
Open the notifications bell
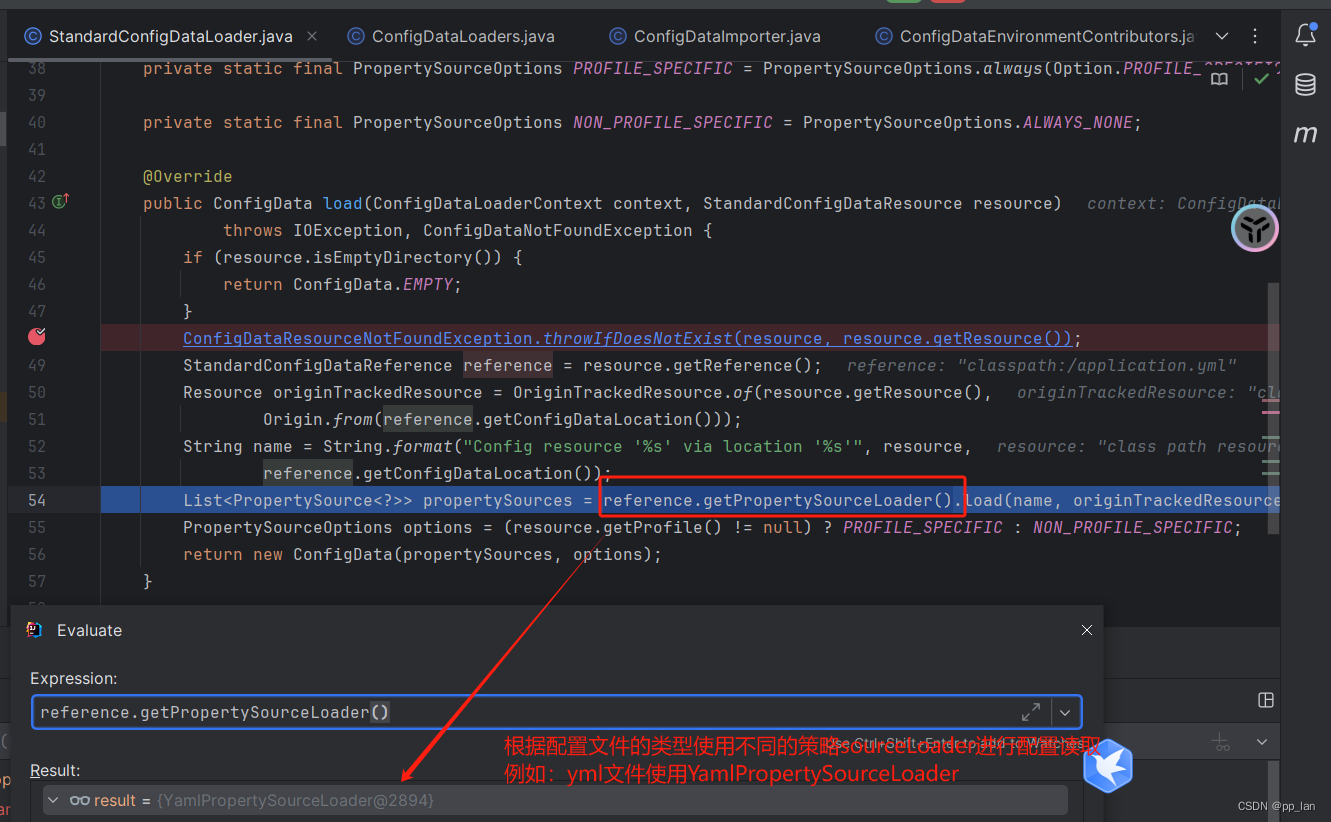click(x=1306, y=34)
